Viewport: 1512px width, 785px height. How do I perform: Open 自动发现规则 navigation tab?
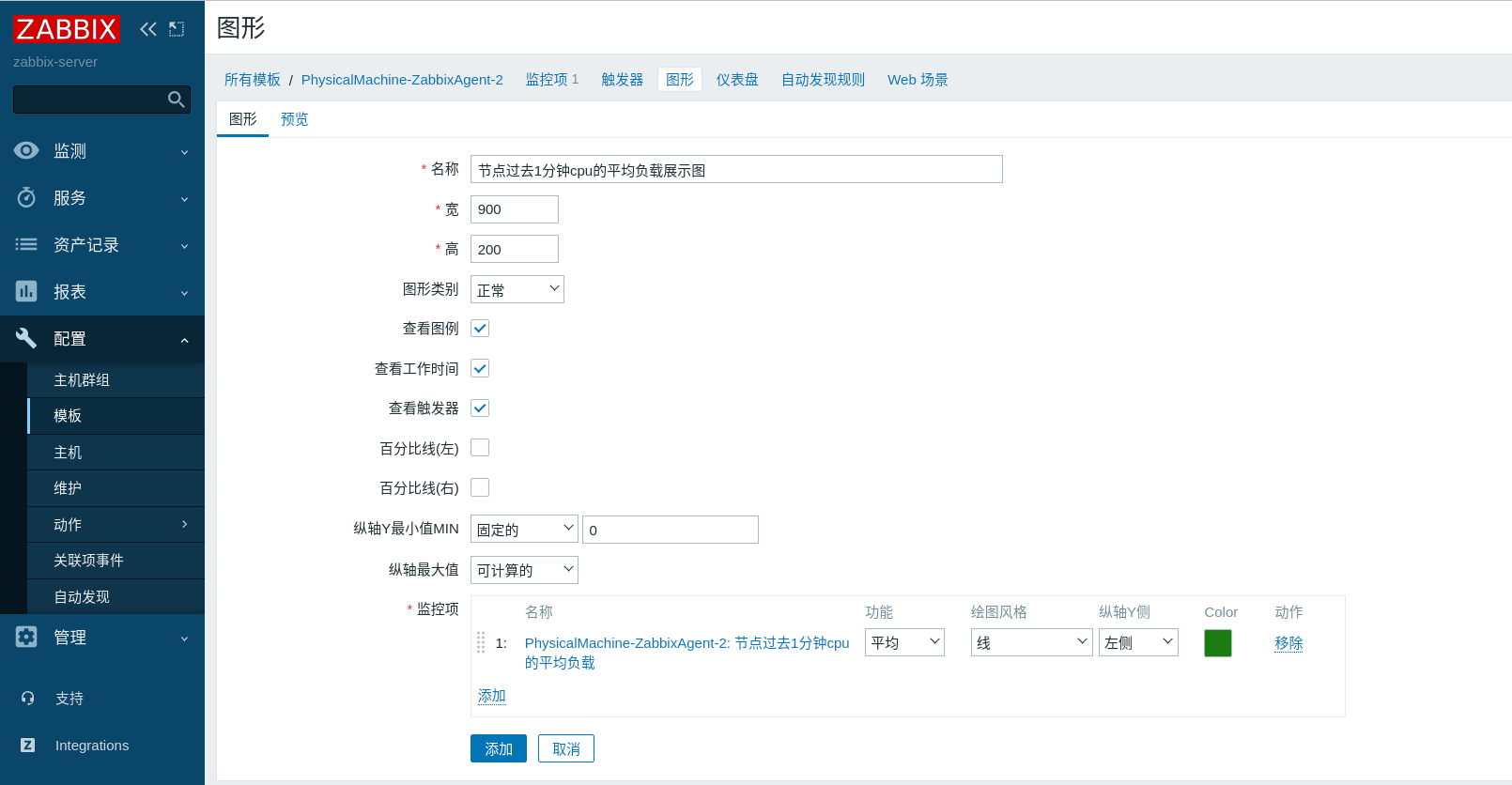tap(823, 80)
